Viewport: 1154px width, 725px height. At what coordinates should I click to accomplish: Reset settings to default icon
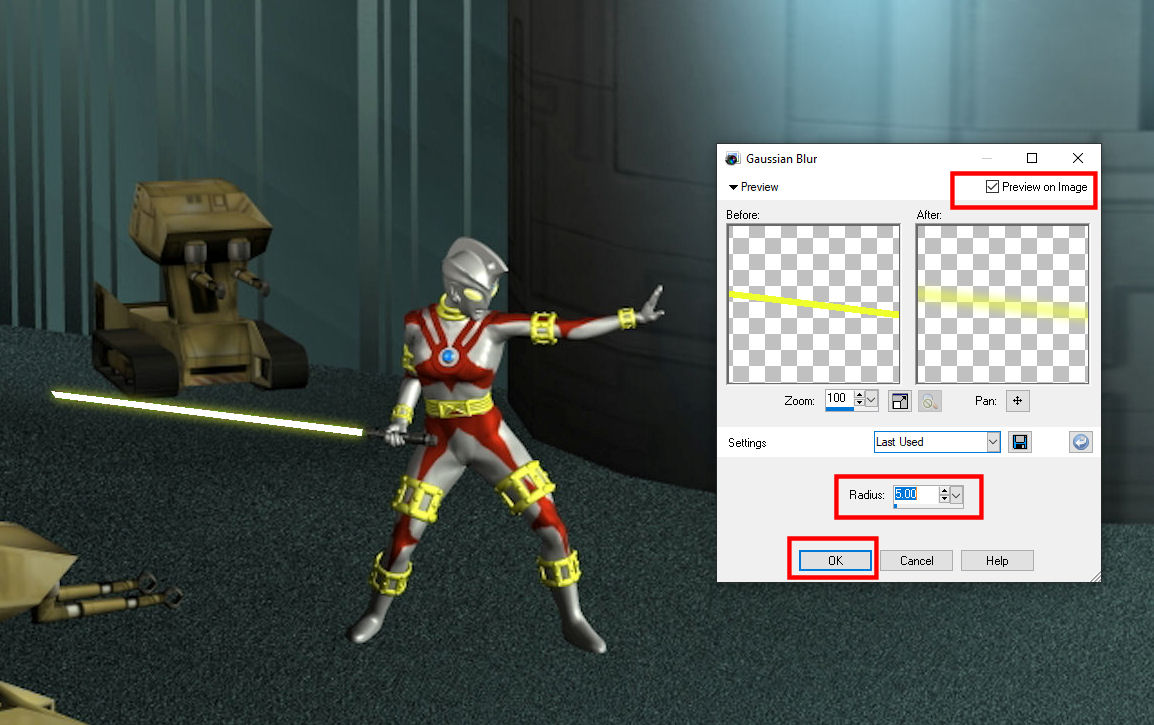click(x=1080, y=442)
